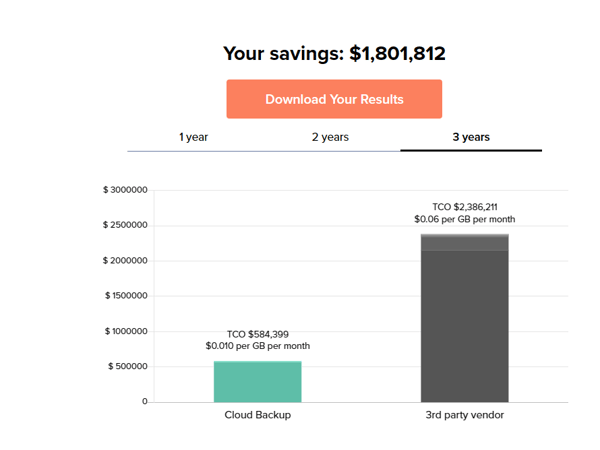Image resolution: width=600 pixels, height=450 pixels.
Task: Click the green Cloud Backup bar
Action: (258, 382)
